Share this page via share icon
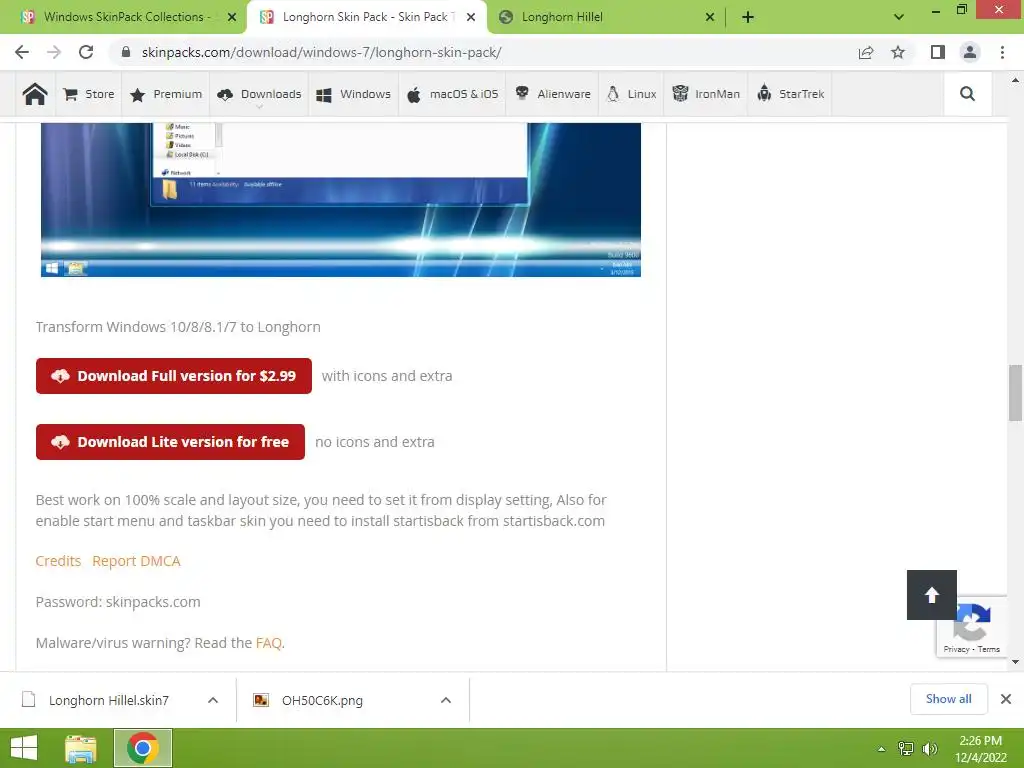Image resolution: width=1024 pixels, height=768 pixels. pos(866,52)
